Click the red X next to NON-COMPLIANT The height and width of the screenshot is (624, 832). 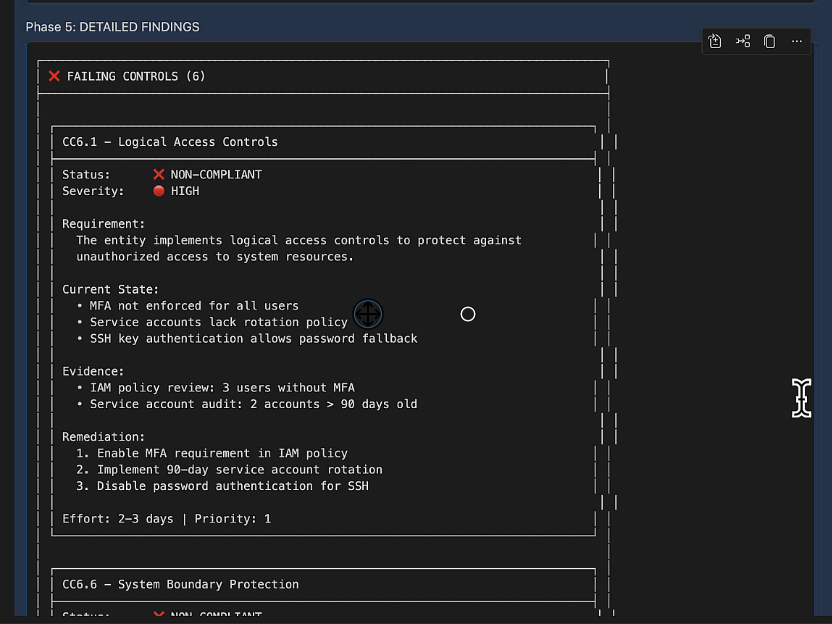click(x=158, y=174)
